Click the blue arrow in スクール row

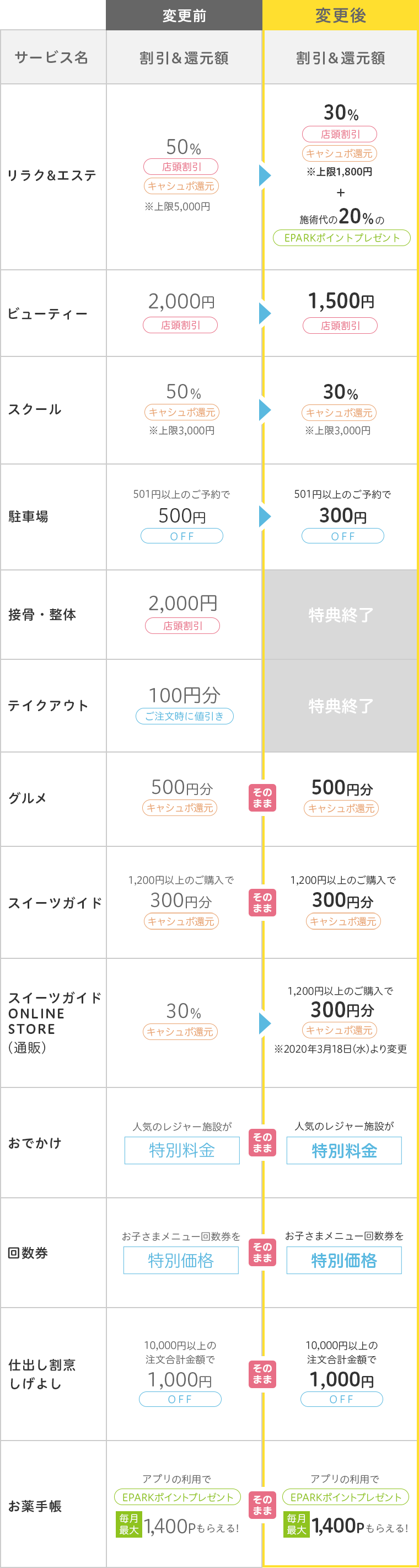click(x=265, y=409)
